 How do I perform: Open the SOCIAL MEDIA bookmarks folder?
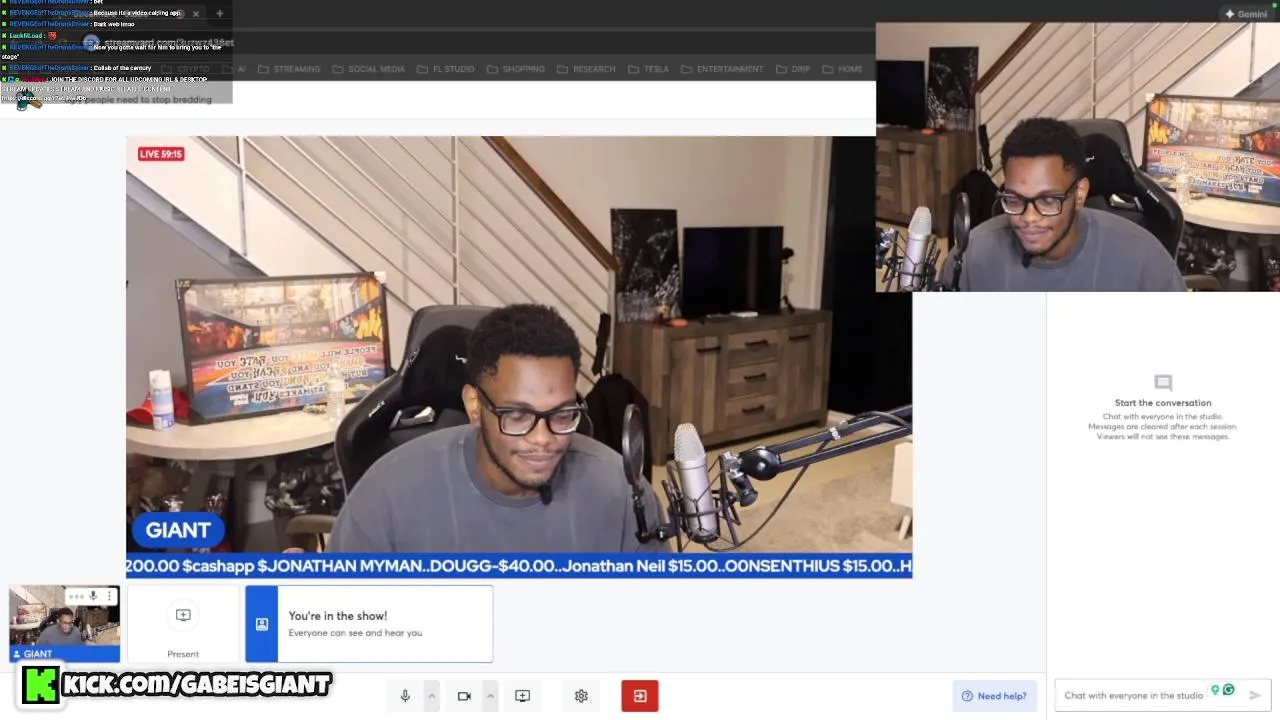click(x=368, y=69)
